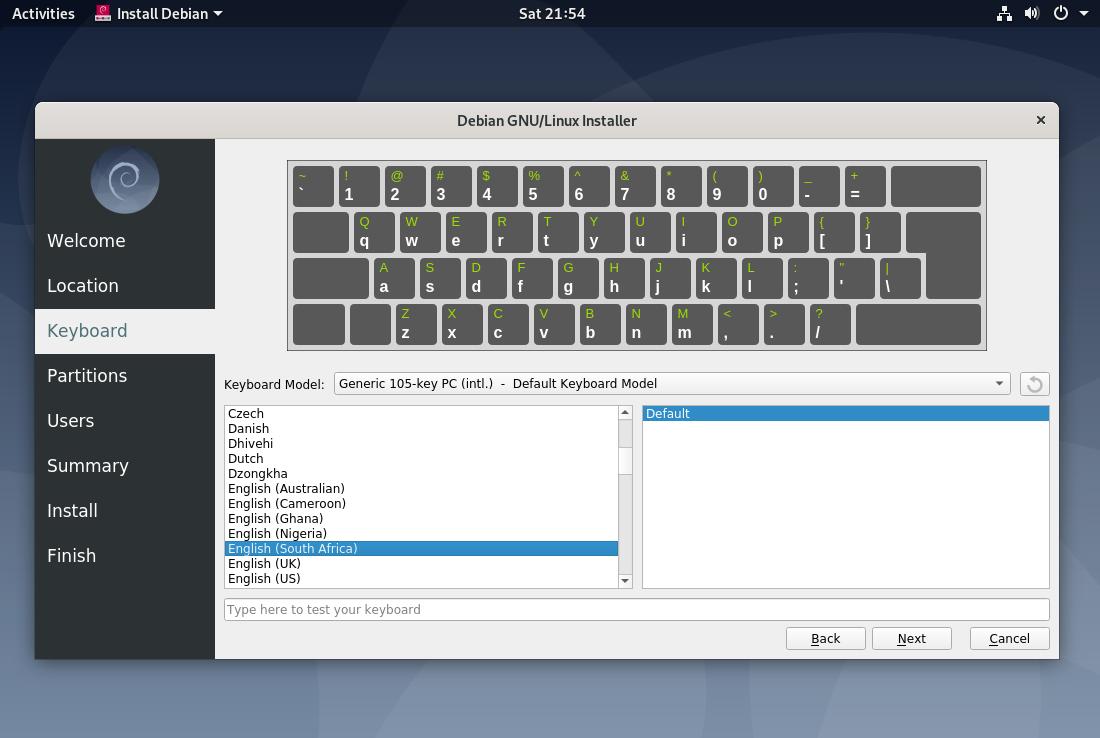
Task: Select the Czech keyboard layout
Action: pyautogui.click(x=421, y=413)
